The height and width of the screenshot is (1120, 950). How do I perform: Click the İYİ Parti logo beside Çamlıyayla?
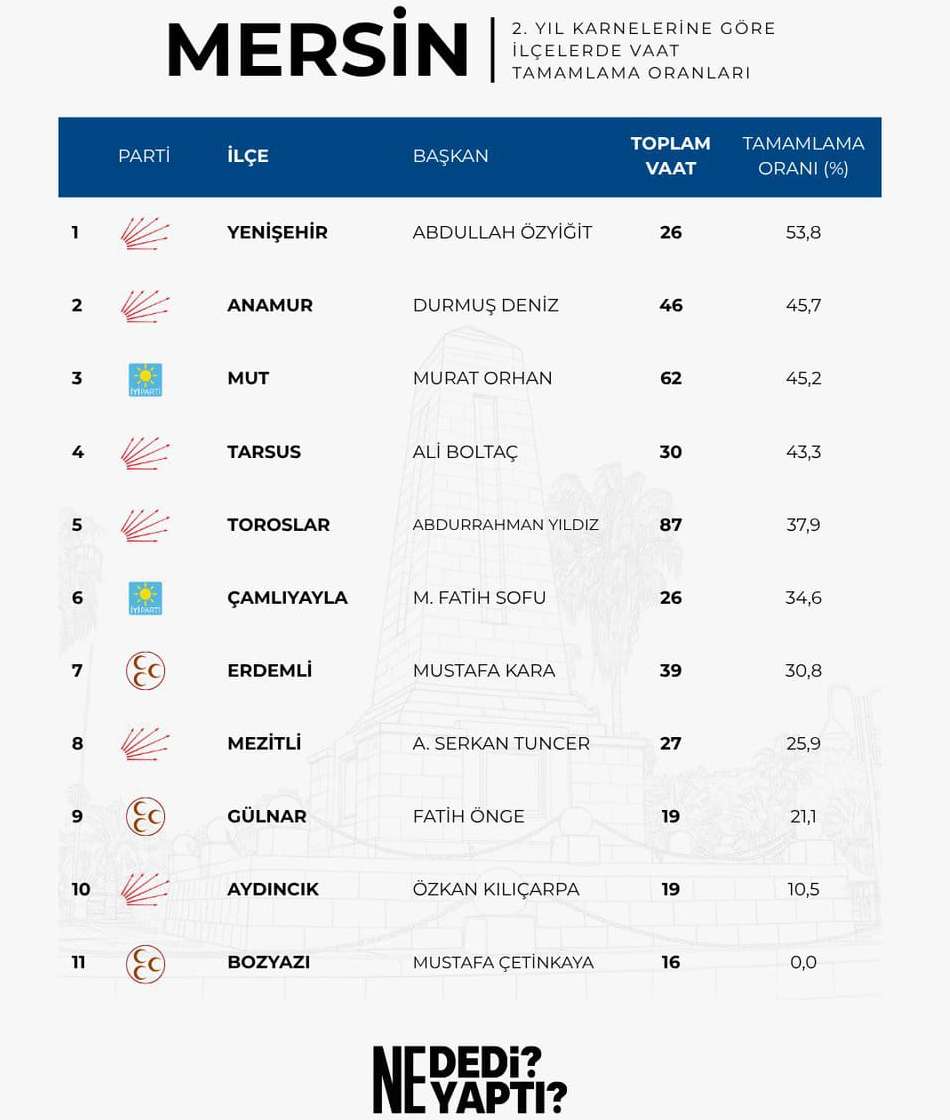tap(145, 598)
